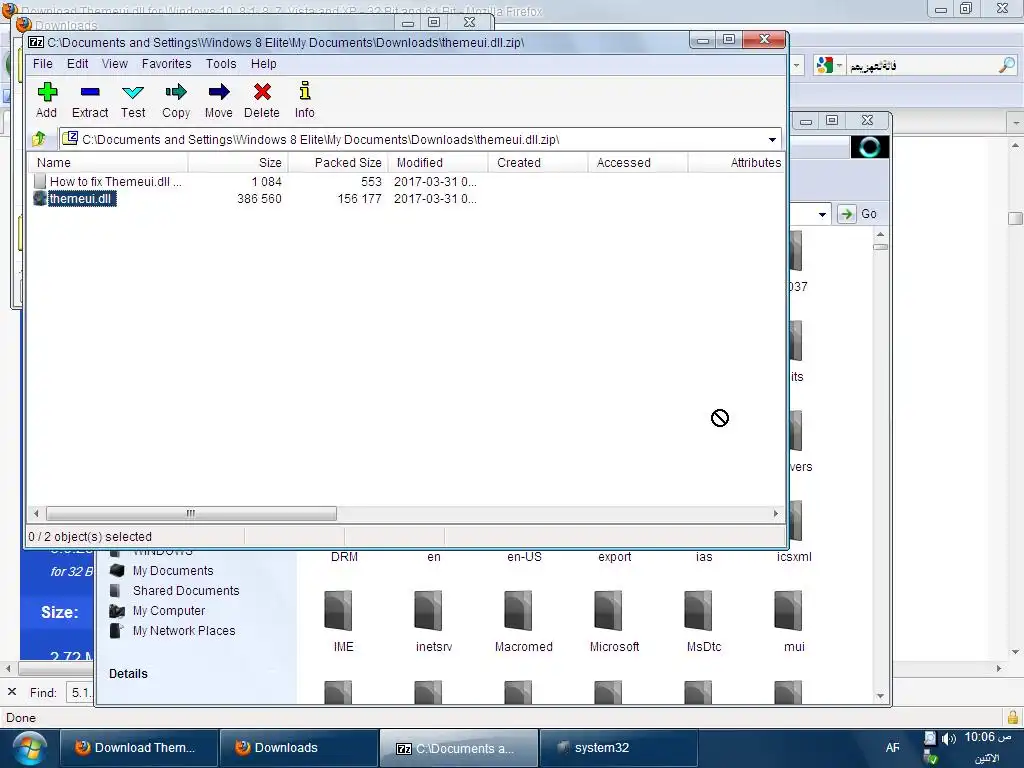This screenshot has height=768, width=1024.
Task: Switch to Downloads taskbar button
Action: (298, 748)
